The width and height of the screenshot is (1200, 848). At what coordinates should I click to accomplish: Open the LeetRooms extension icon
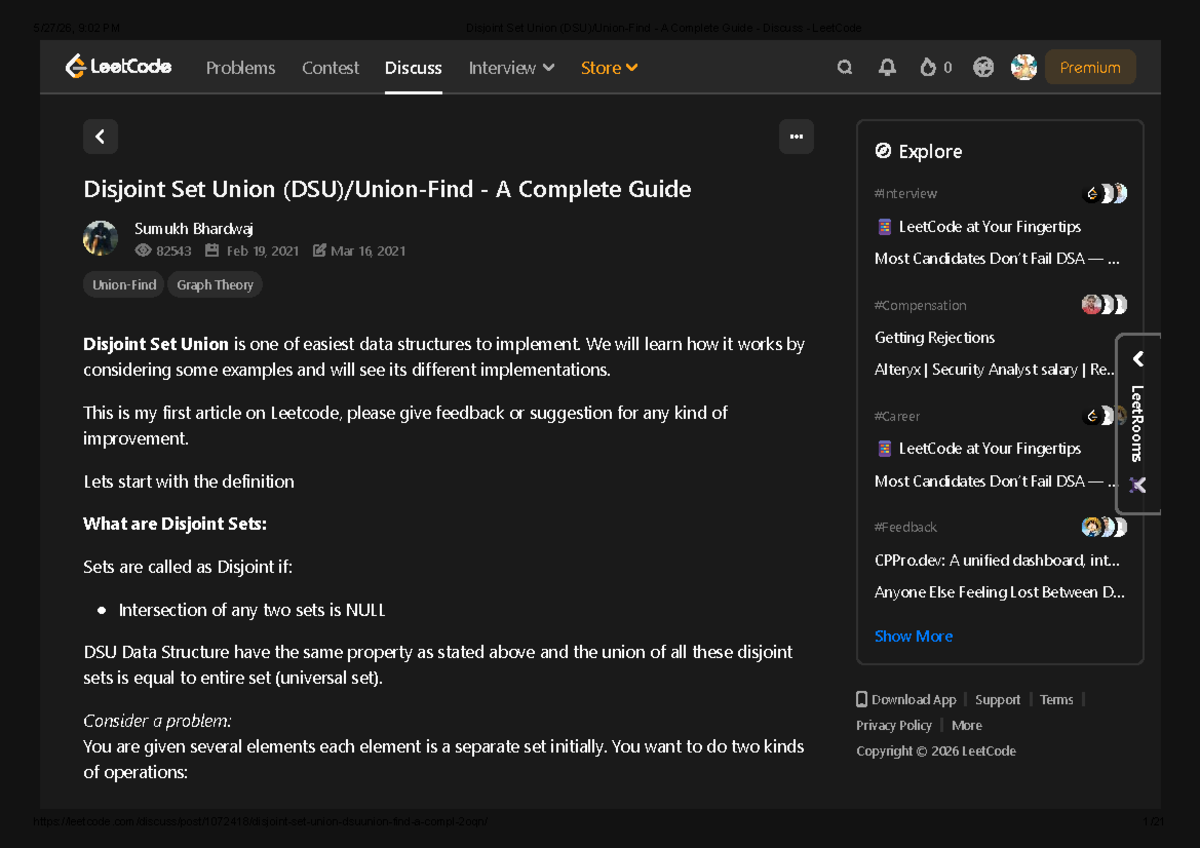coord(1138,485)
